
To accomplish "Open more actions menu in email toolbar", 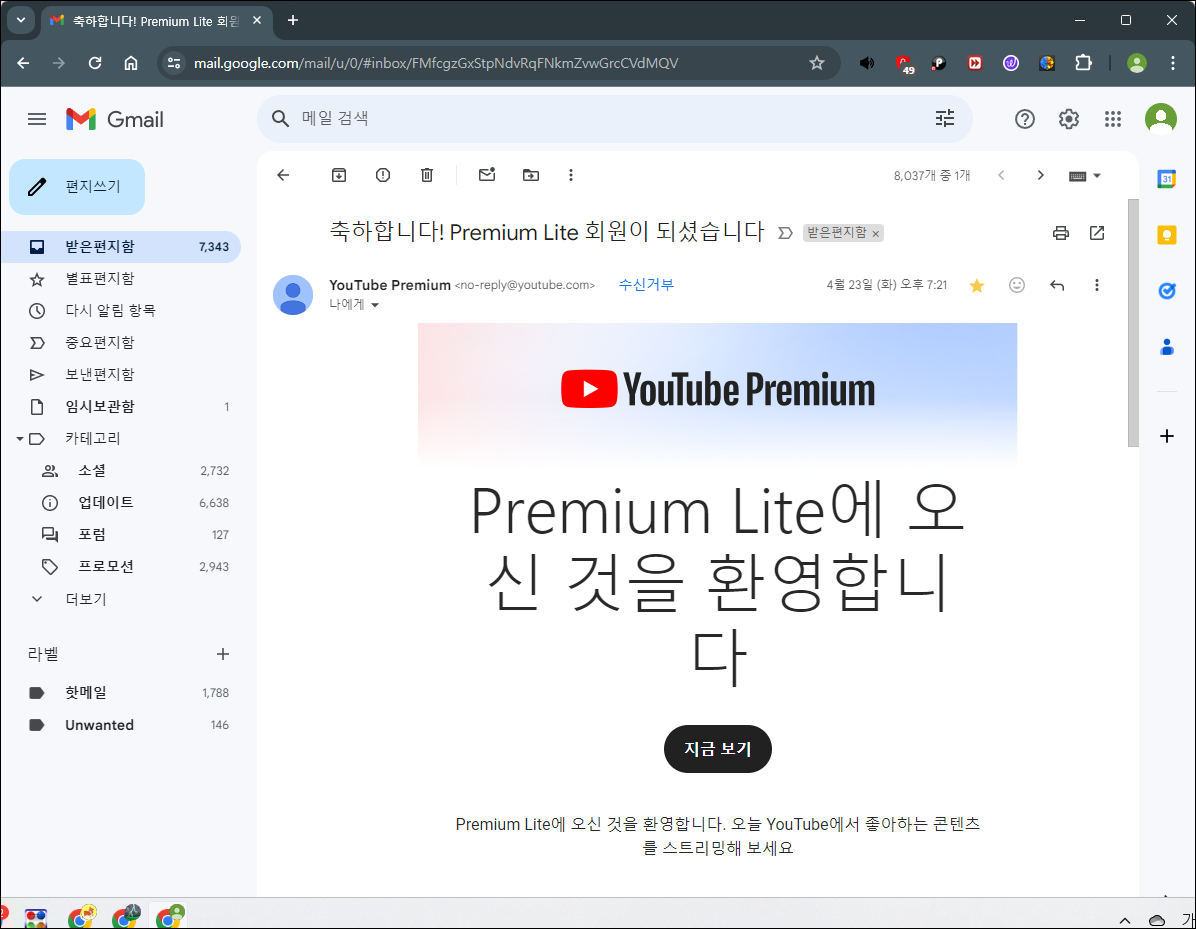I will click(x=571, y=175).
